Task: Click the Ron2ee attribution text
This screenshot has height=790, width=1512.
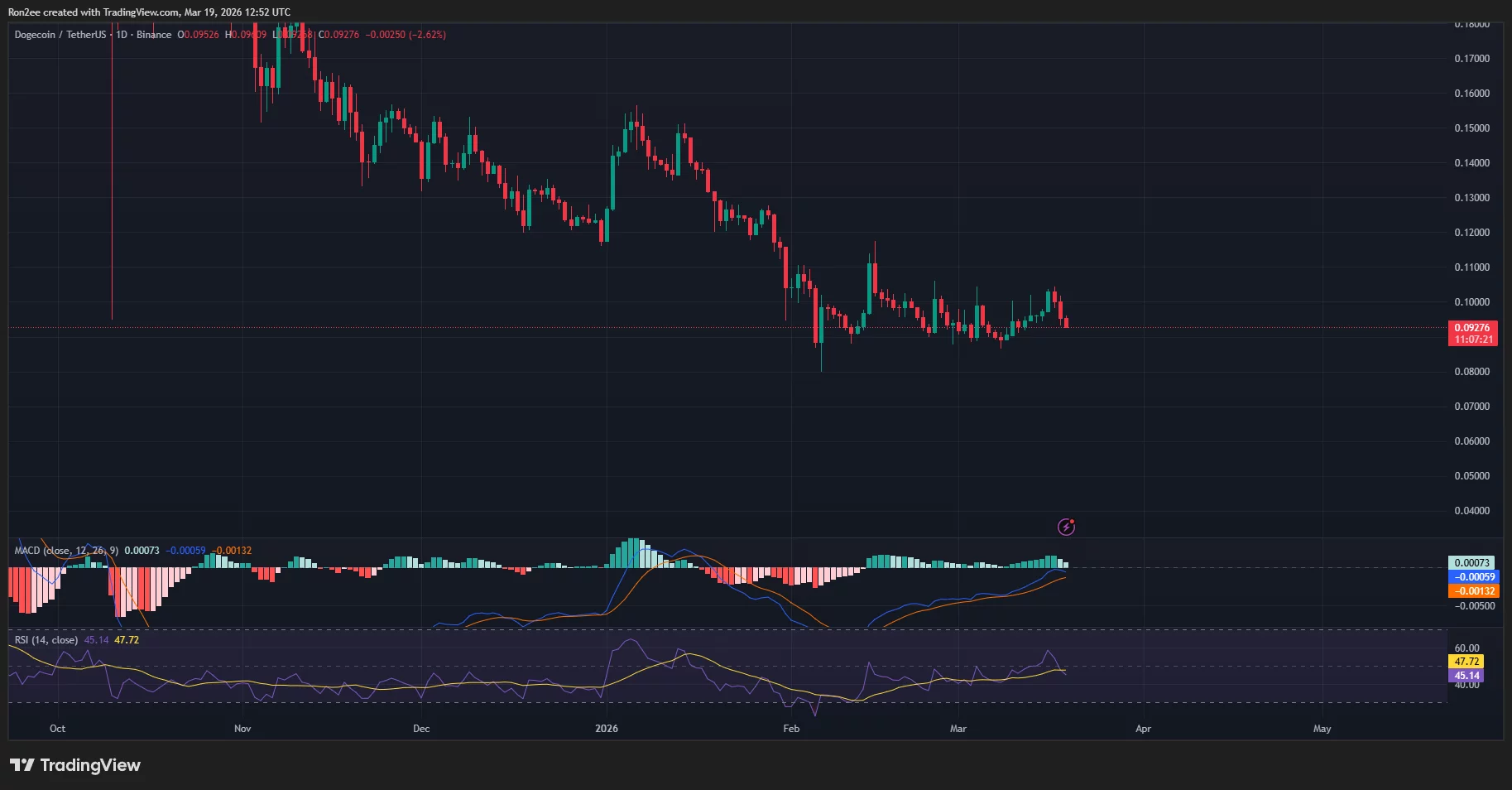Action: [26, 12]
